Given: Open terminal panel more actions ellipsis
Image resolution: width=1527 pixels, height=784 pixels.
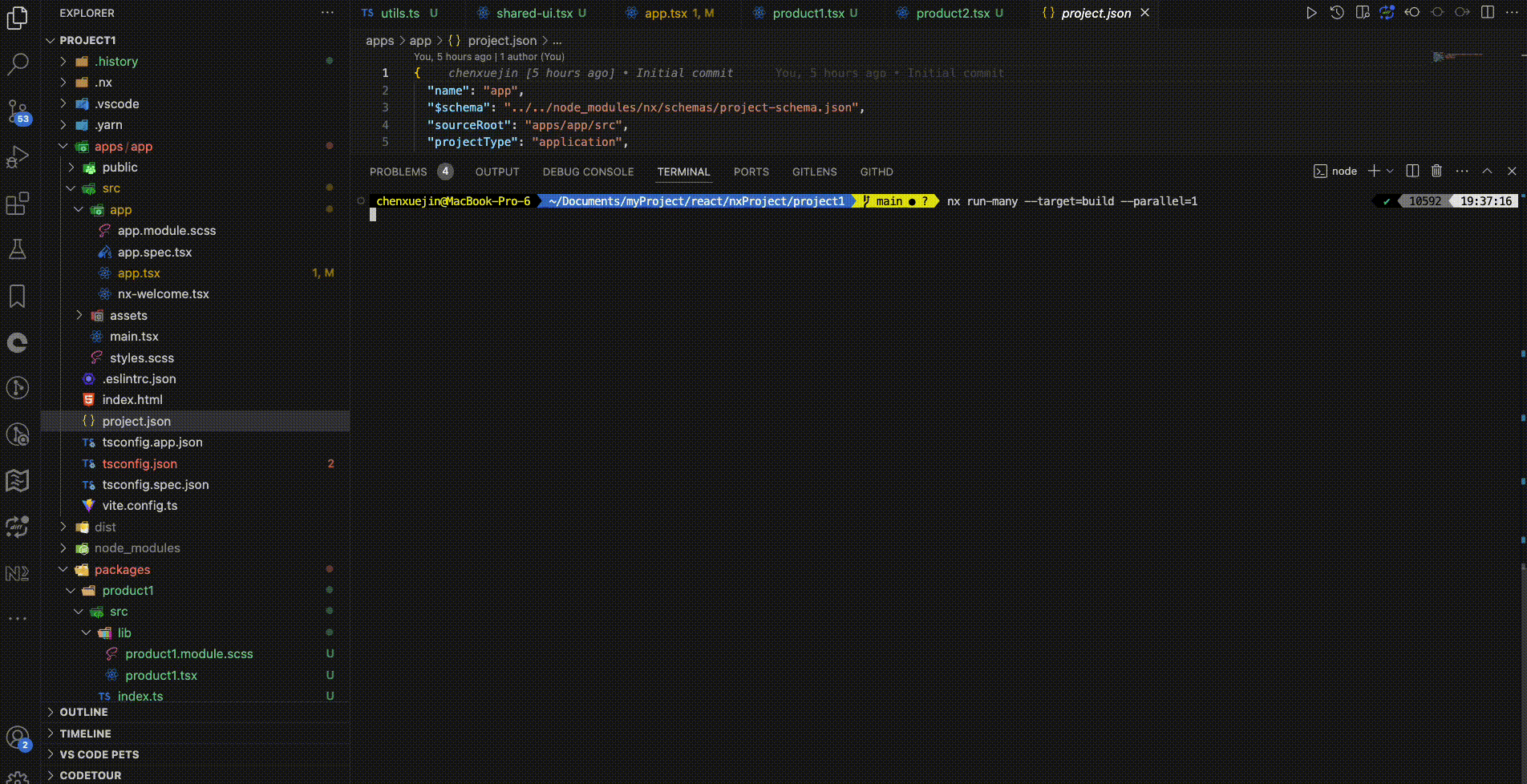Looking at the screenshot, I should tap(1462, 171).
